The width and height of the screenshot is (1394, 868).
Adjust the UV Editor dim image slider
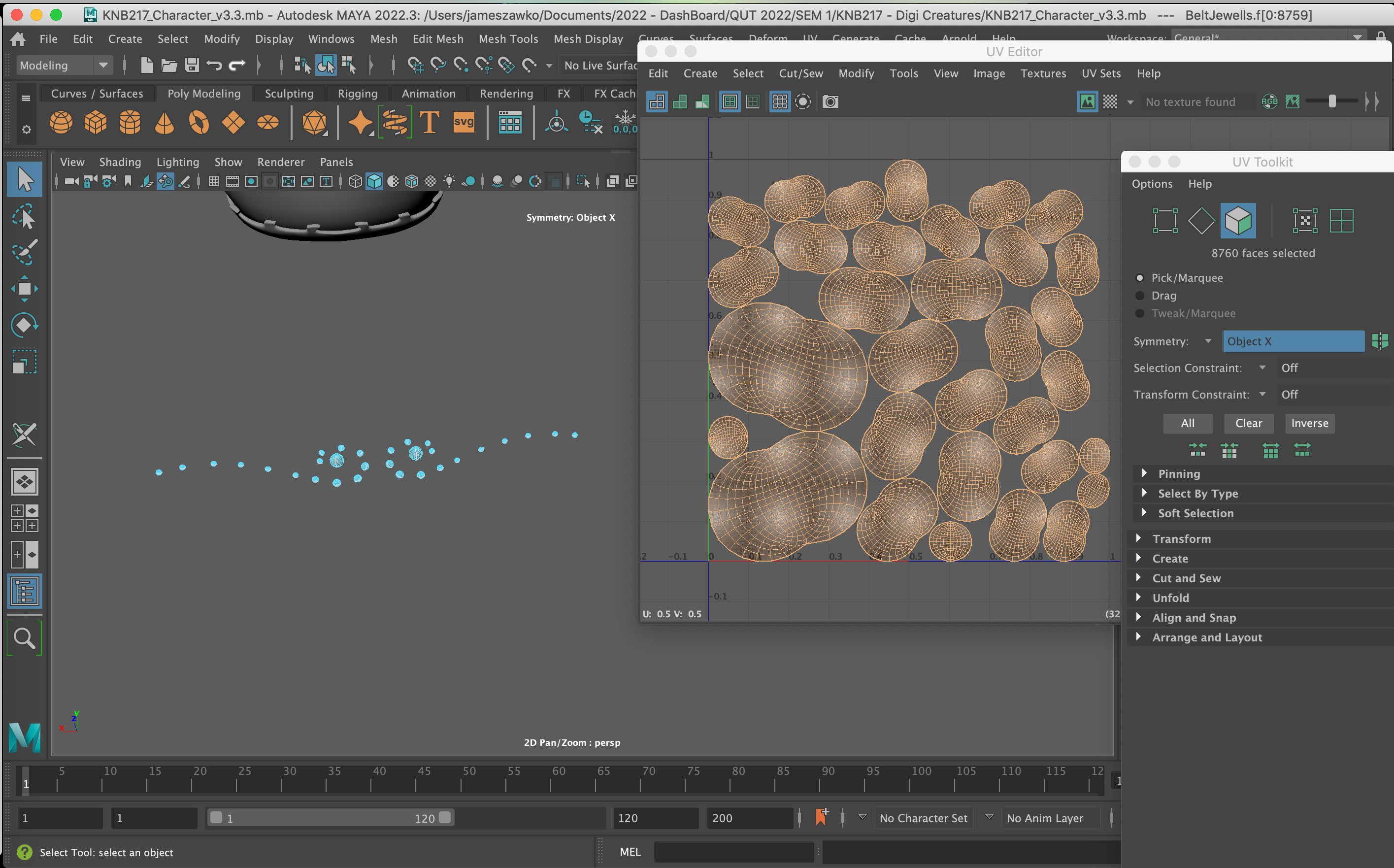(x=1332, y=101)
